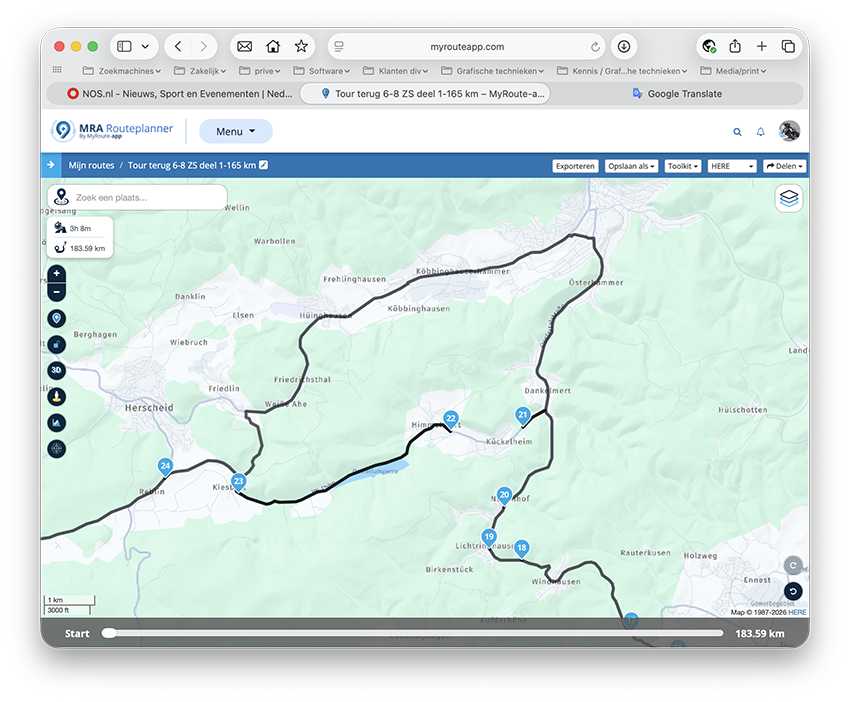Click the Exporteren button

tap(575, 166)
